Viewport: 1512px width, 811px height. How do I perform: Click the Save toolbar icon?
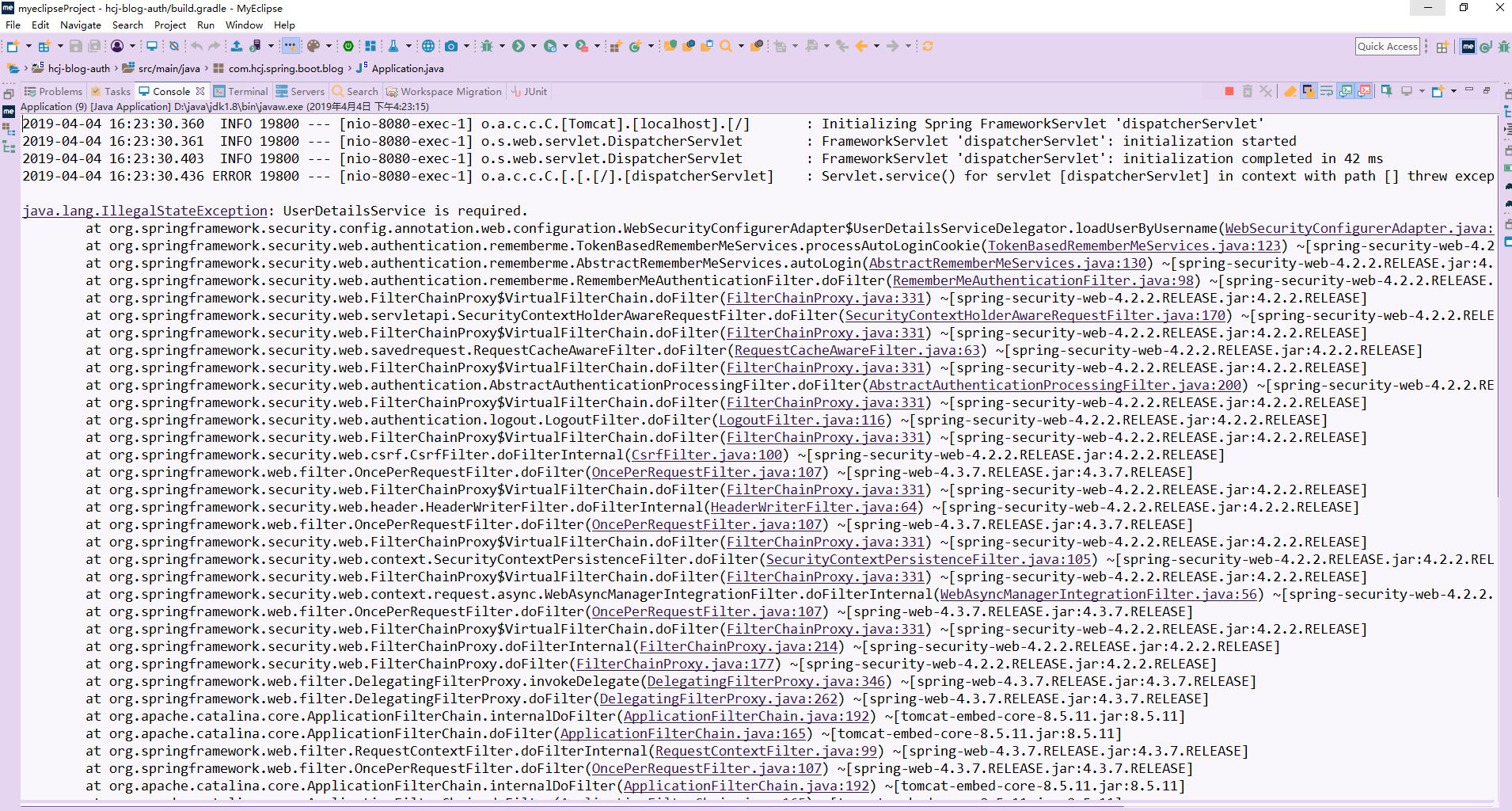coord(76,47)
